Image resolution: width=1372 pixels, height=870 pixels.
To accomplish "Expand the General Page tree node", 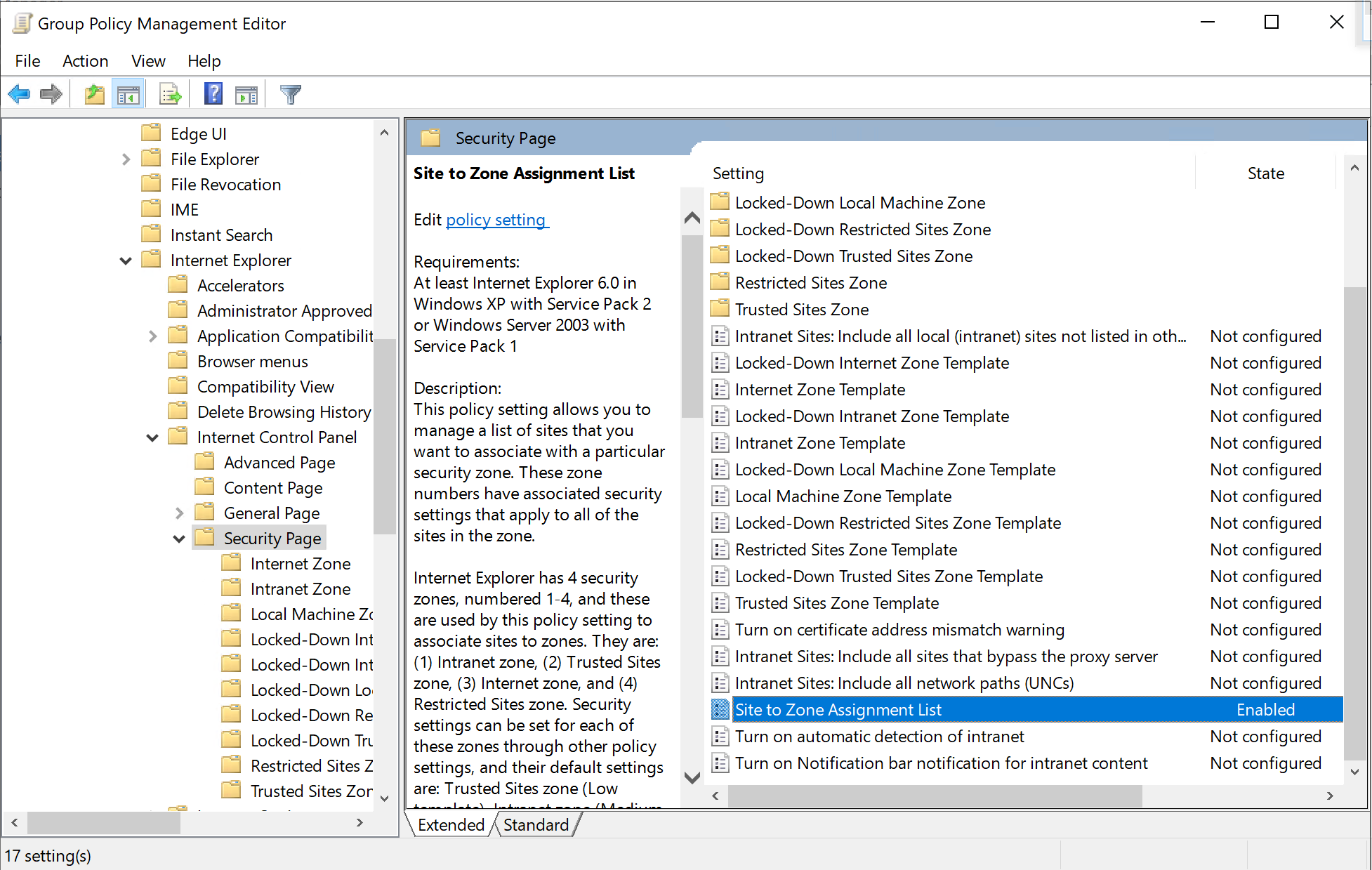I will point(179,513).
